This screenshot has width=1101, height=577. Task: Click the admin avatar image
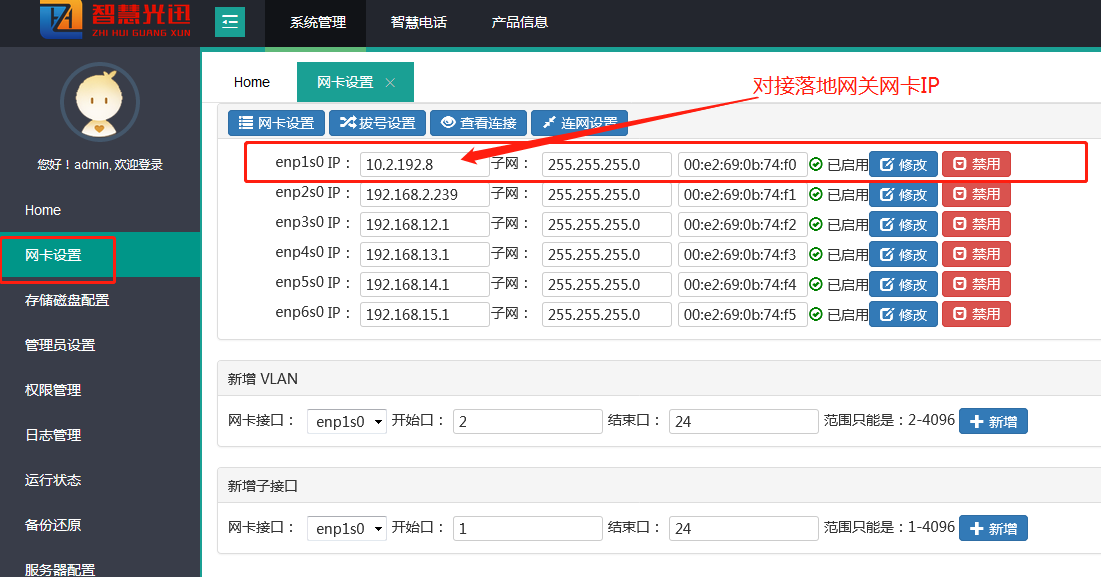coord(100,101)
